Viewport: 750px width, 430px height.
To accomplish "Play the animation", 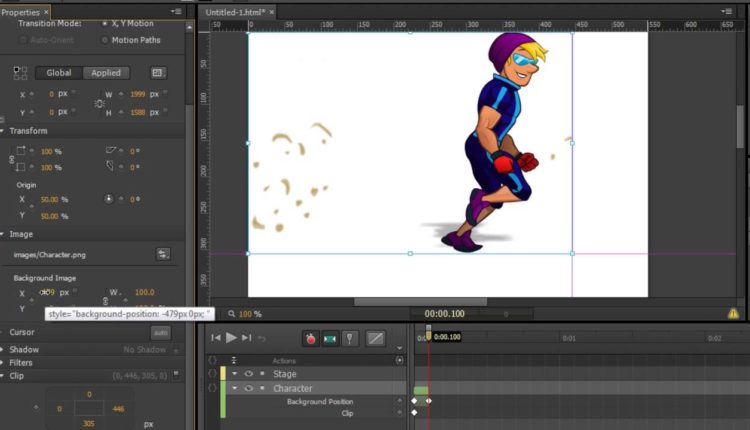I will point(231,338).
